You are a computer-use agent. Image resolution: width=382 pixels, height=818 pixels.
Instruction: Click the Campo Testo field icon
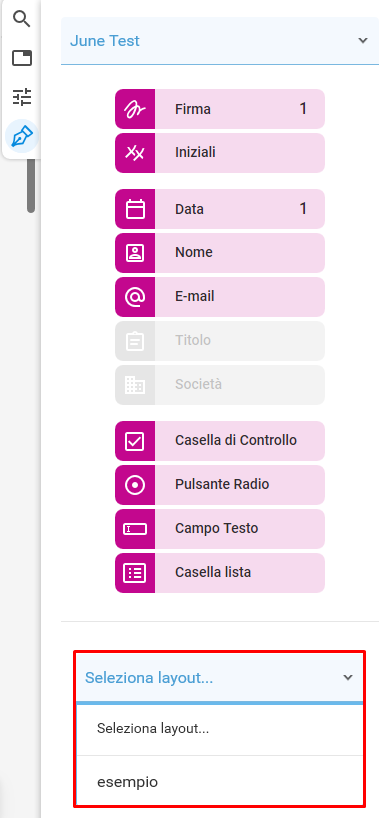[135, 529]
